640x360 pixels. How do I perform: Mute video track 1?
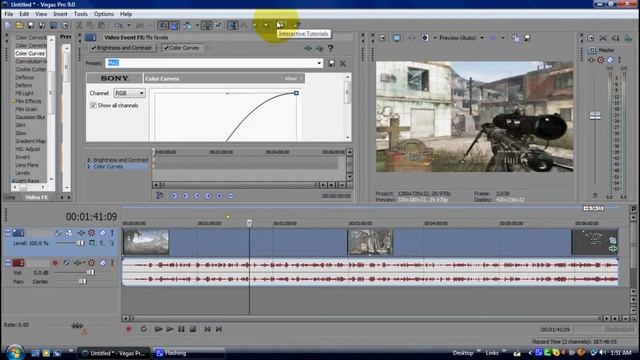point(102,233)
